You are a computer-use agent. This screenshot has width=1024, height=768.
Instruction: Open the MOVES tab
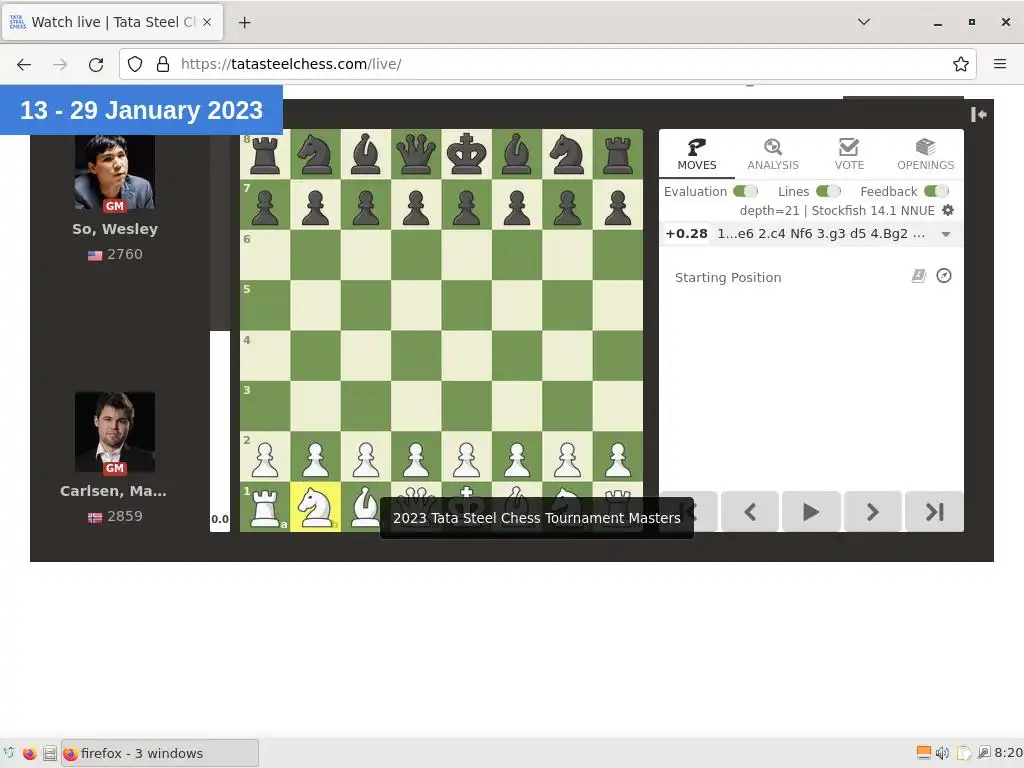pos(696,155)
